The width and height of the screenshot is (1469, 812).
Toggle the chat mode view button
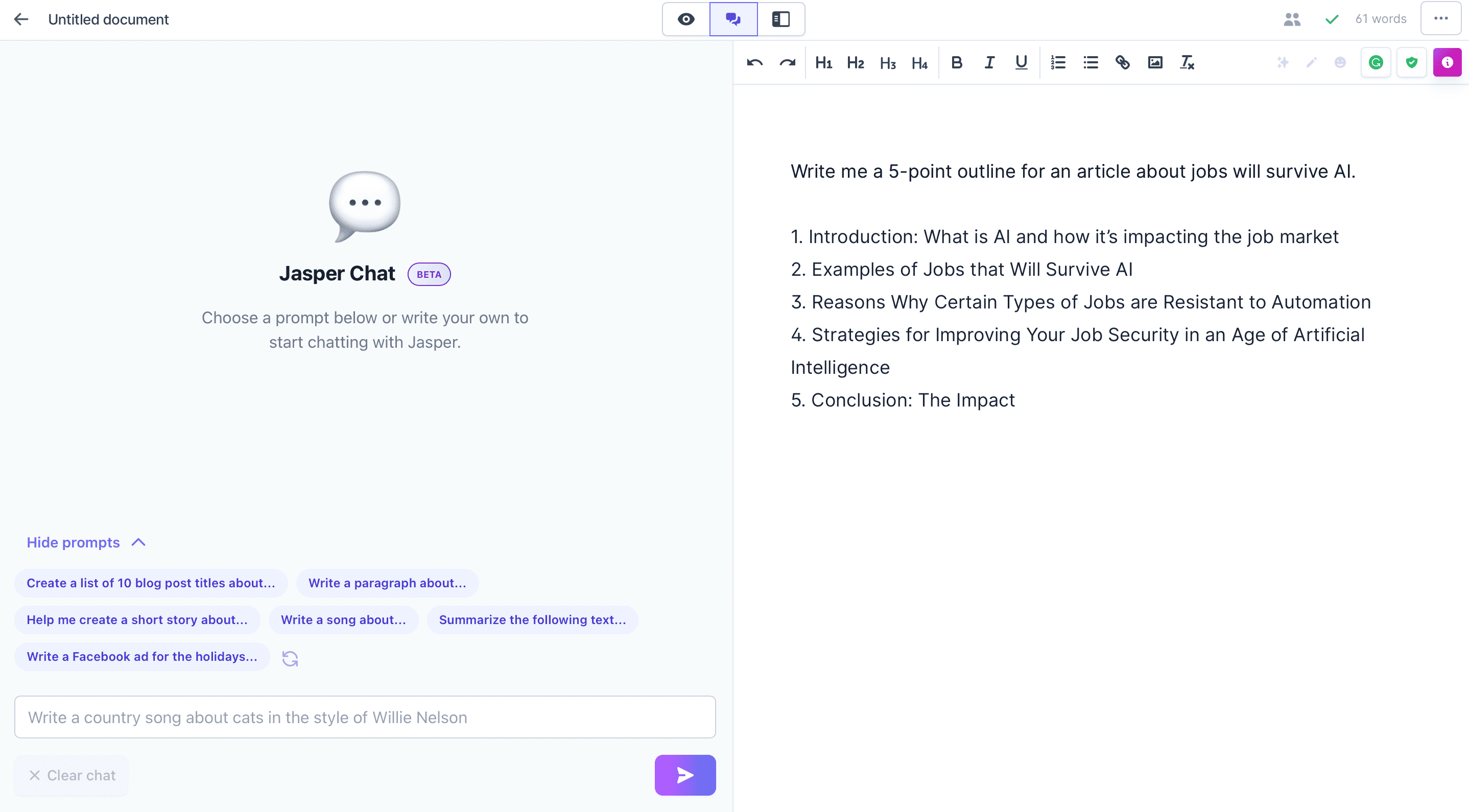[x=733, y=19]
